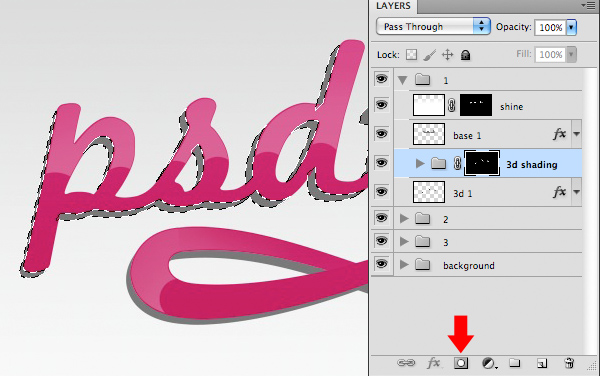This screenshot has height=376, width=600.
Task: Select the base 1 layer thumbnail
Action: coord(429,134)
